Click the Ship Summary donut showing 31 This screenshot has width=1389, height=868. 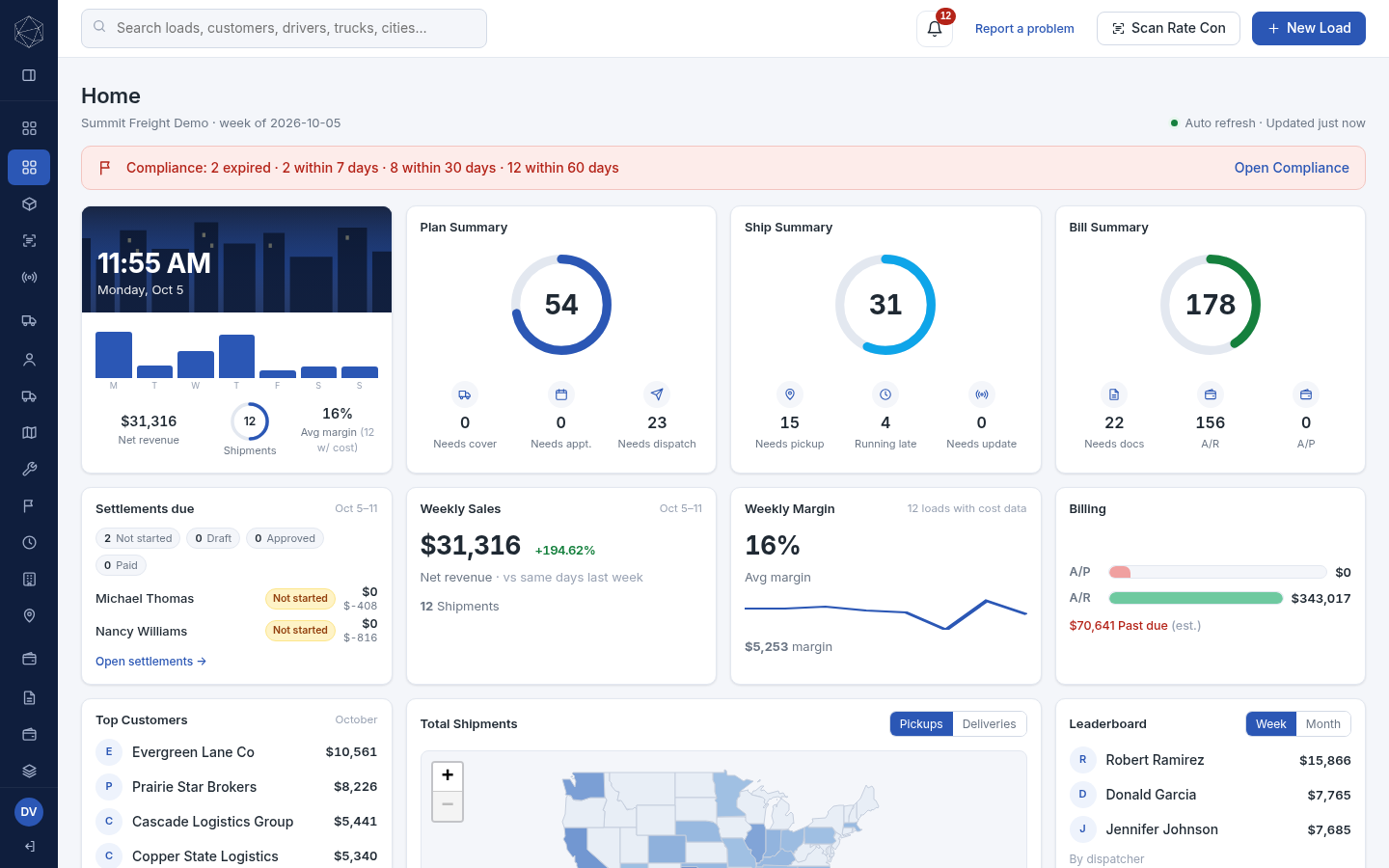(885, 305)
